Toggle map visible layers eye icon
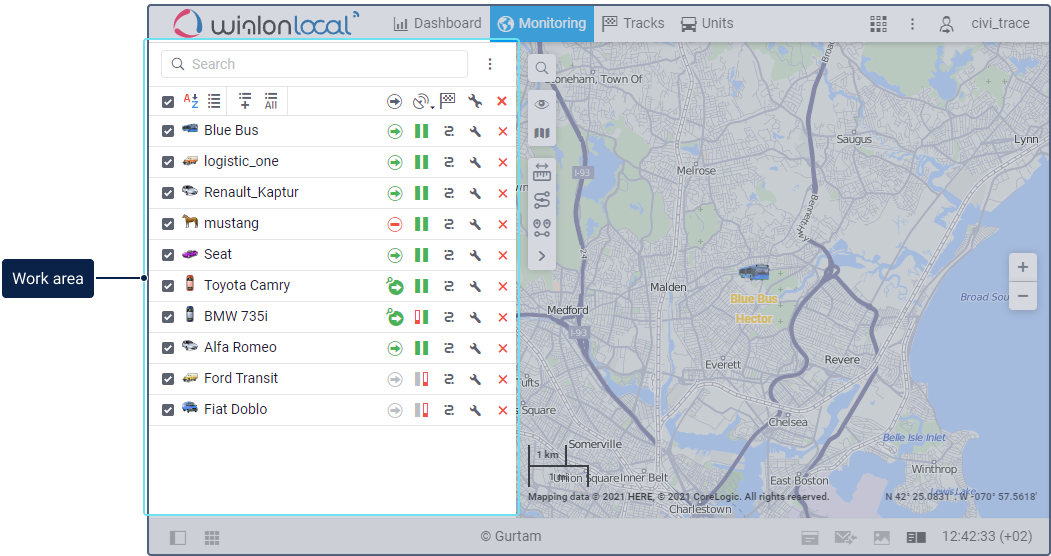Image resolution: width=1051 pixels, height=556 pixels. tap(542, 104)
